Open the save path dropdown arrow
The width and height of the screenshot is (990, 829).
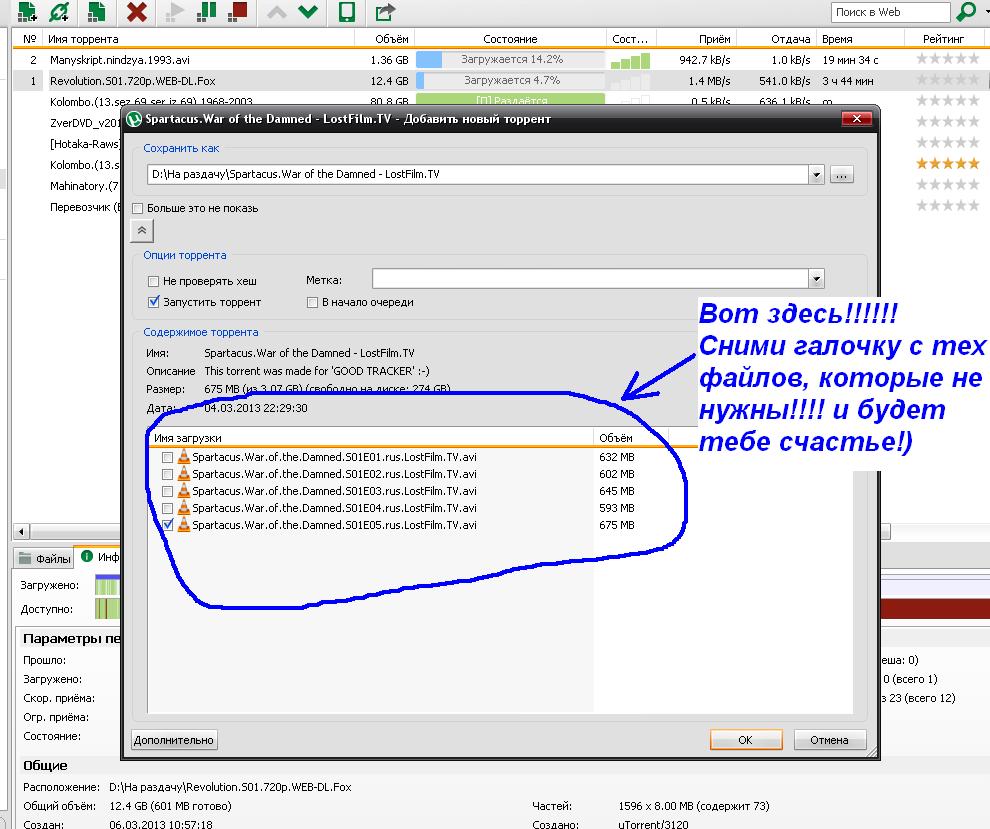tap(818, 175)
